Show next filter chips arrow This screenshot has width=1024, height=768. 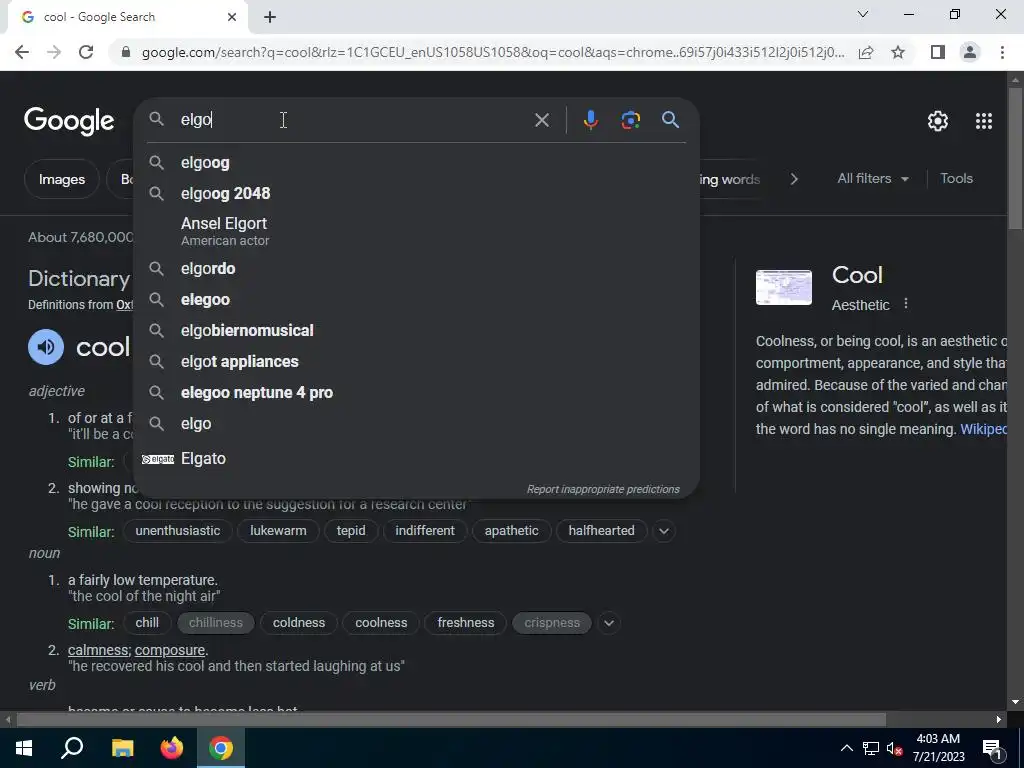(793, 179)
